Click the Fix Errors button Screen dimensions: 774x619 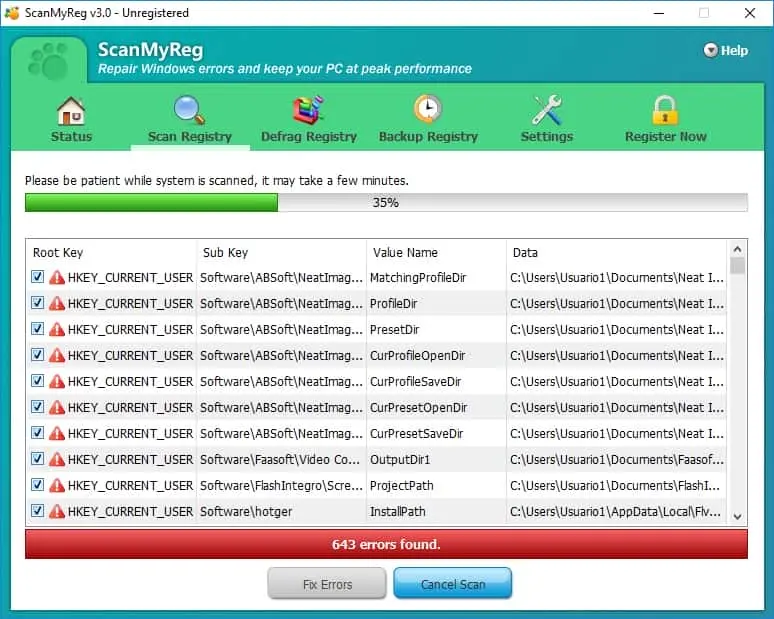(327, 584)
